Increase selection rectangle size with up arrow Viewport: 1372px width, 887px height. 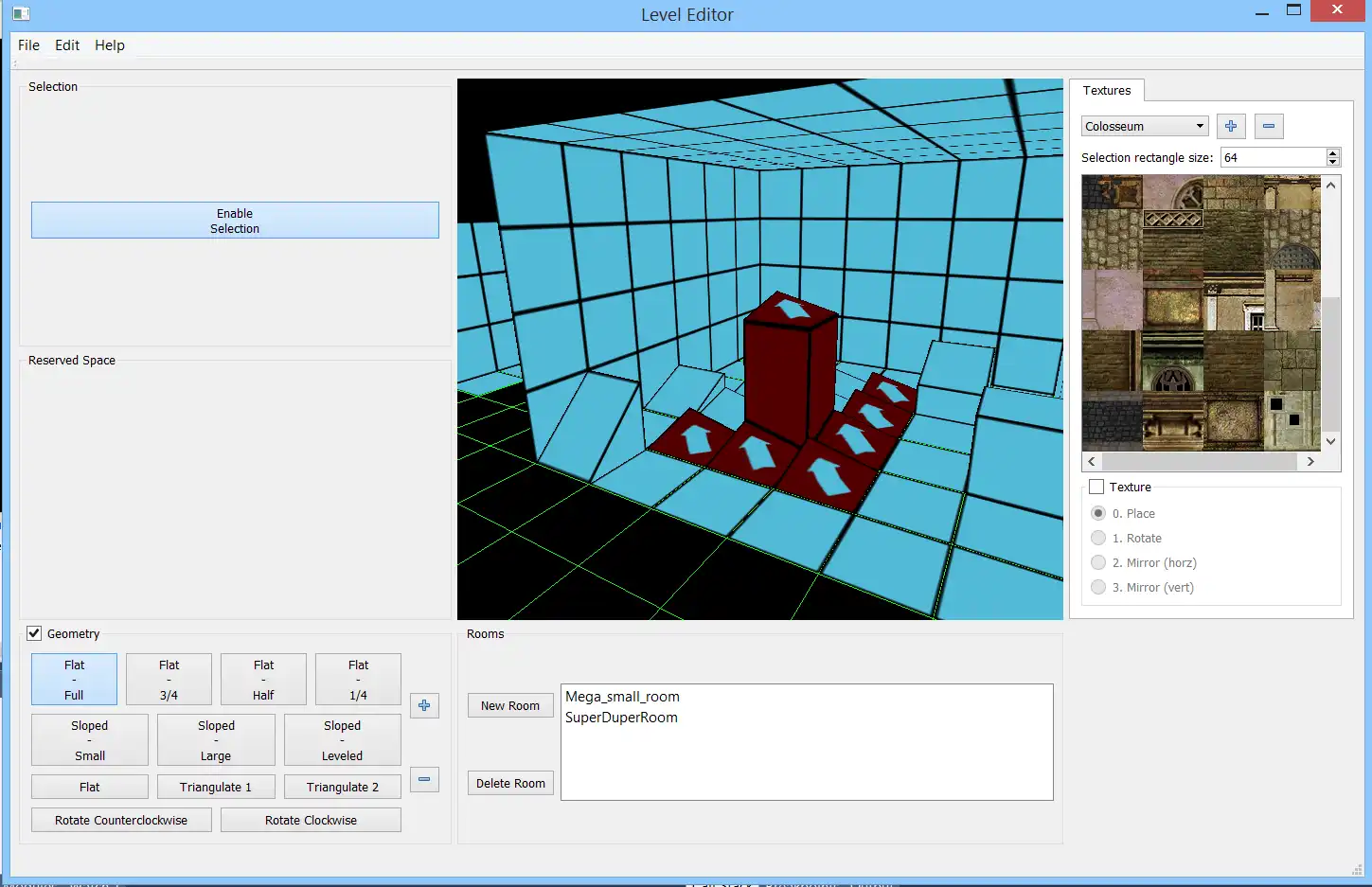coord(1333,153)
